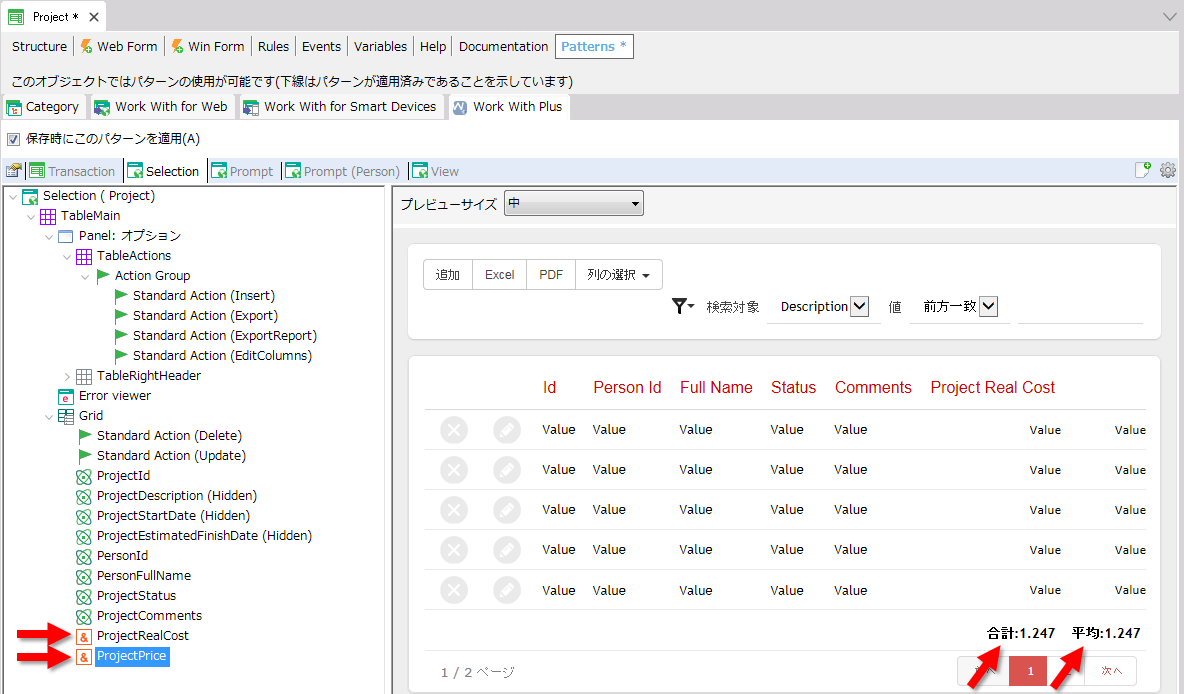Click the PDF export button
Image resolution: width=1184 pixels, height=694 pixels.
tap(551, 275)
